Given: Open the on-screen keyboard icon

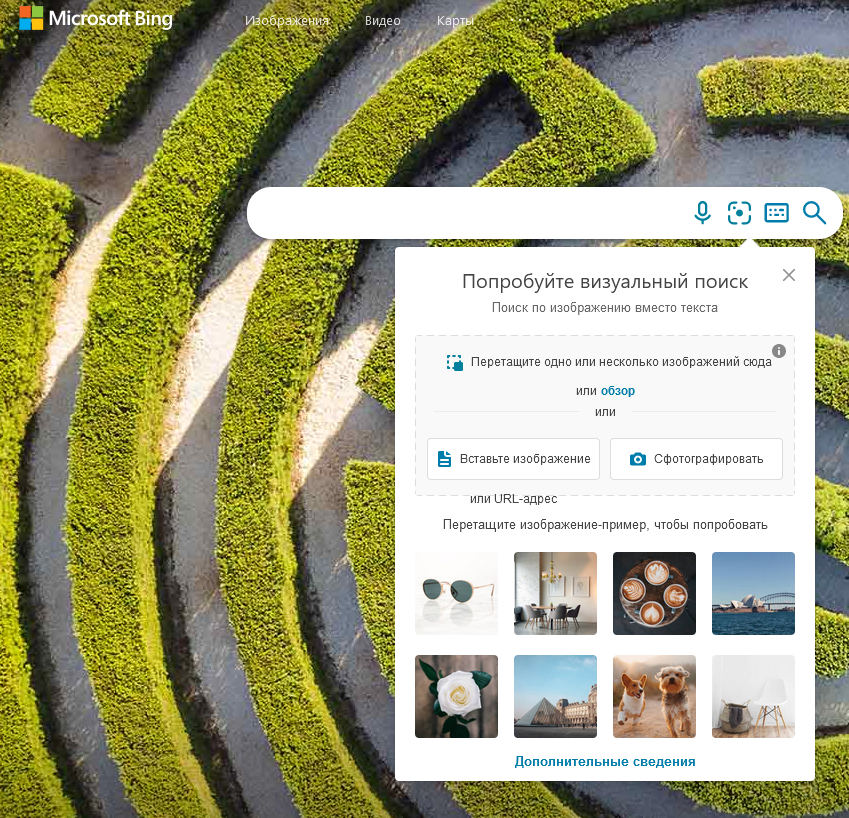Looking at the screenshot, I should tap(776, 212).
